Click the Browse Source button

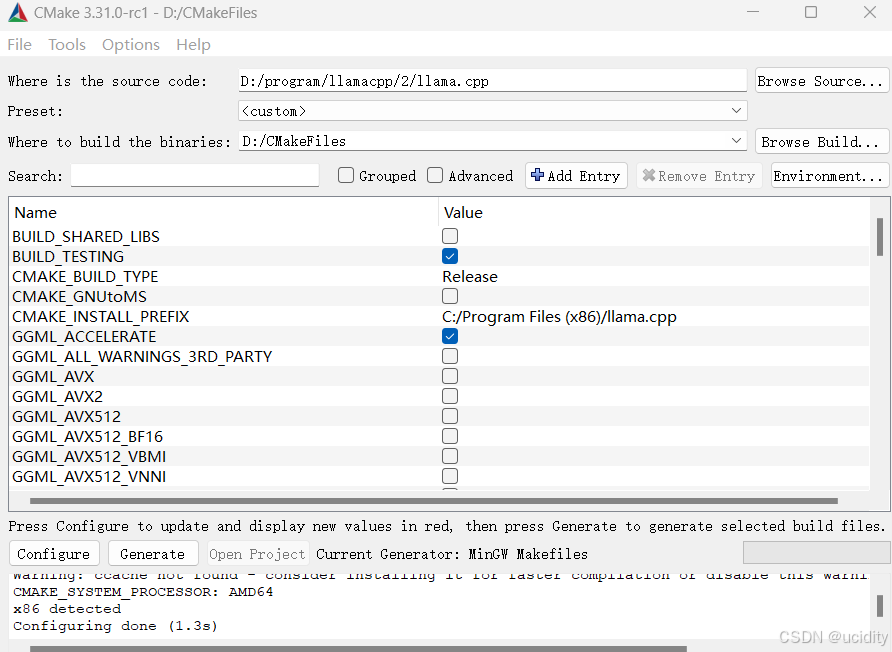[821, 81]
